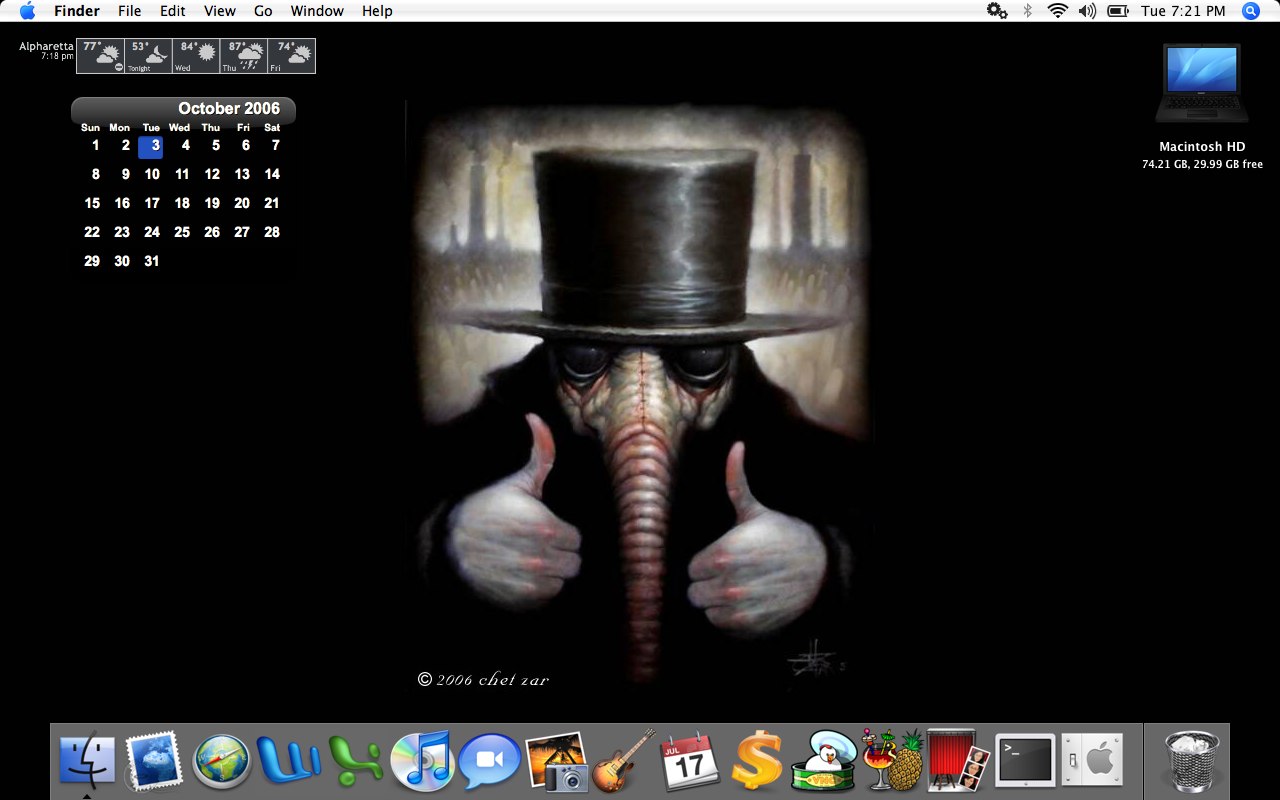Launch iCal calendar icon in Dock
1280x800 pixels.
pos(690,762)
